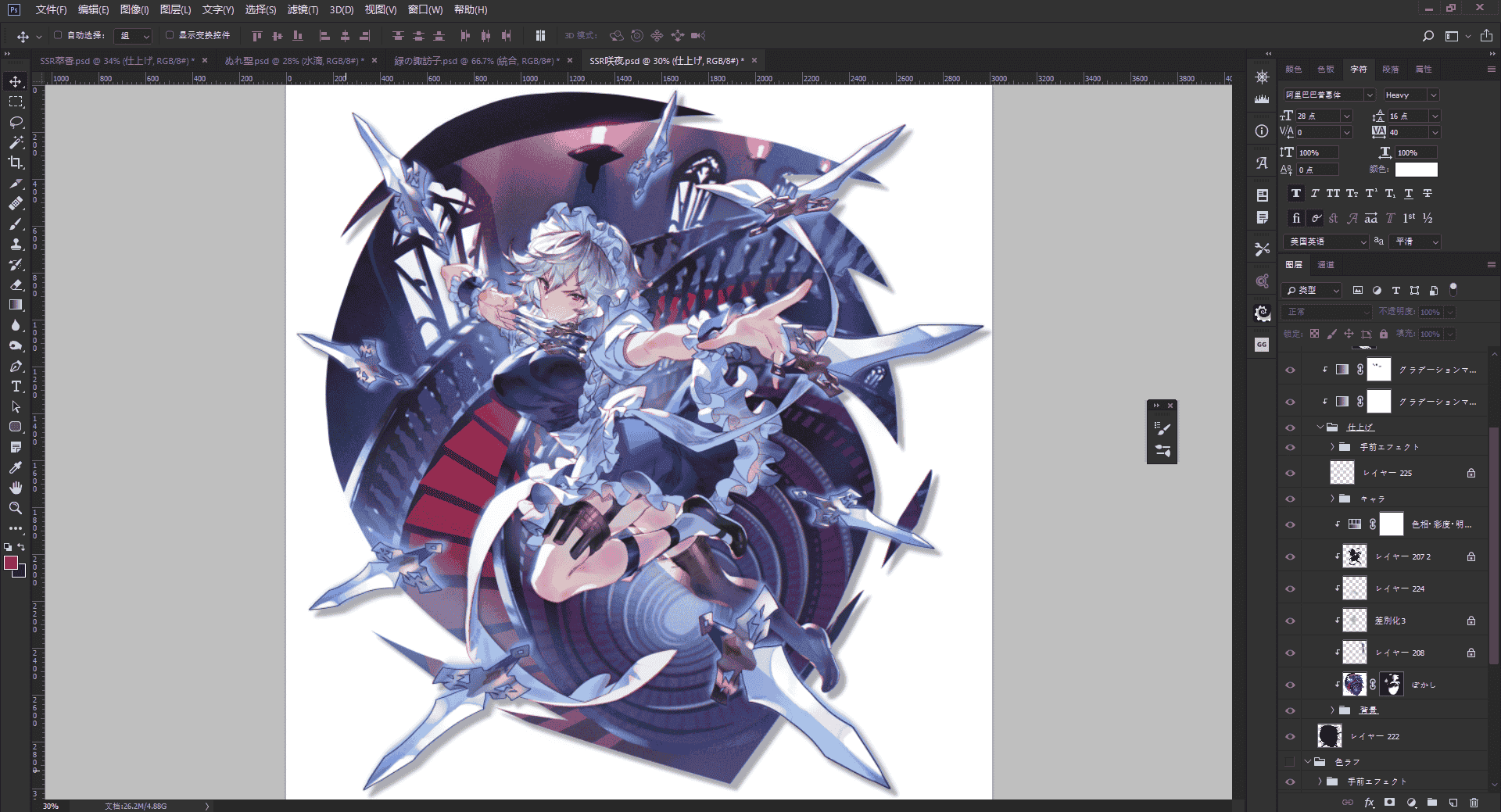Open the white text color swatch
This screenshot has width=1501, height=812.
pos(1416,170)
